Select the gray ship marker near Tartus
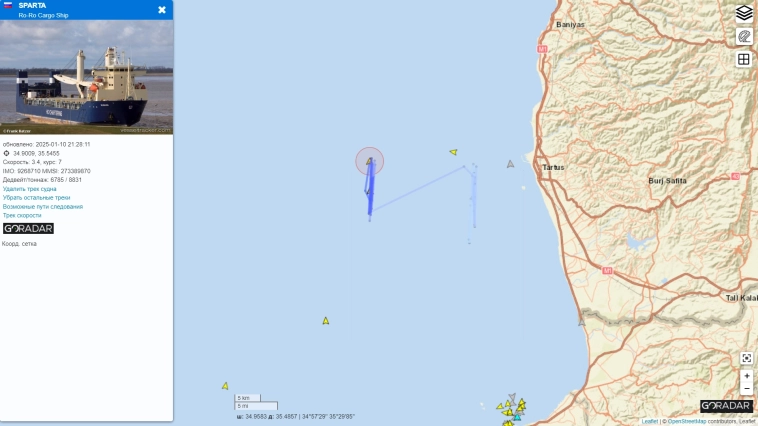Screen dimensions: 758x426 click(510, 164)
